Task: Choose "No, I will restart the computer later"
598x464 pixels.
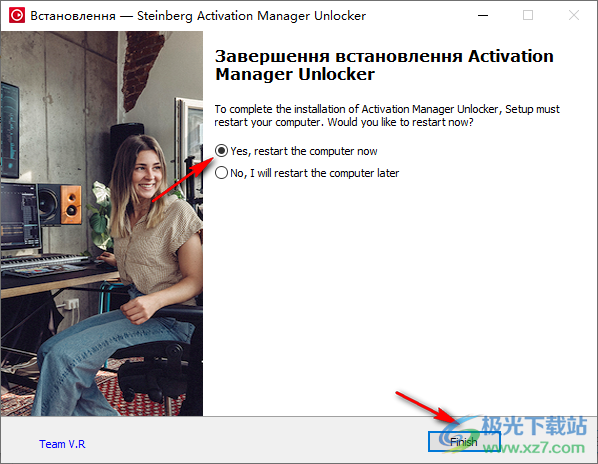Action: (x=307, y=173)
